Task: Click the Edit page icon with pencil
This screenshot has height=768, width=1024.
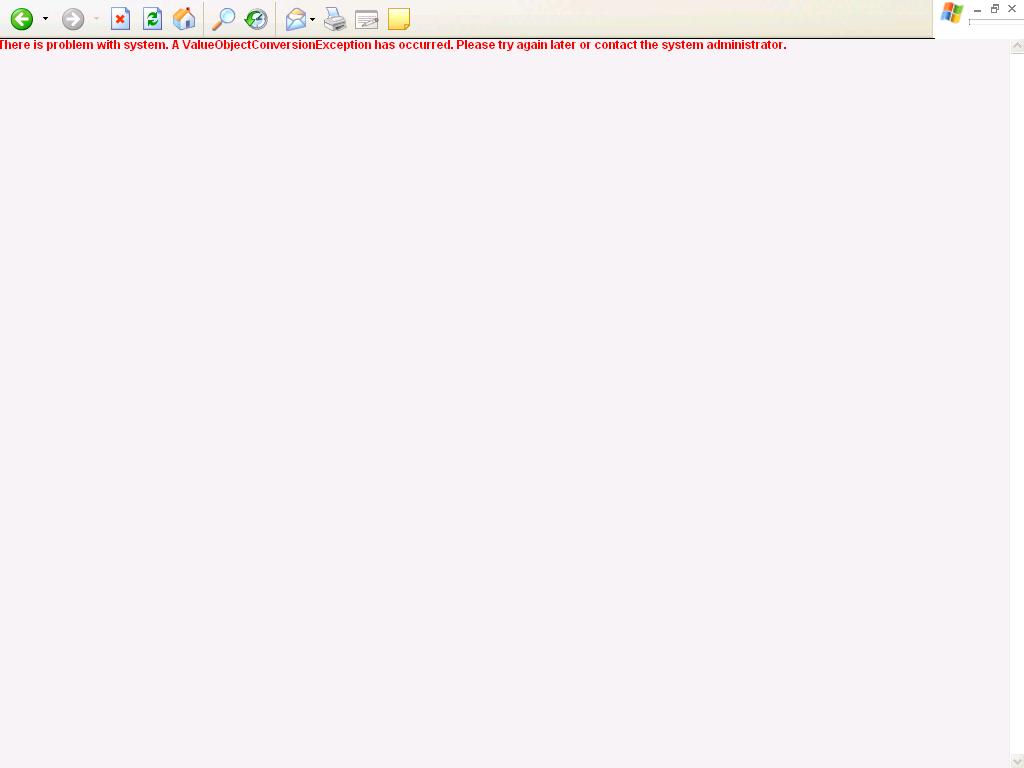Action: [367, 19]
